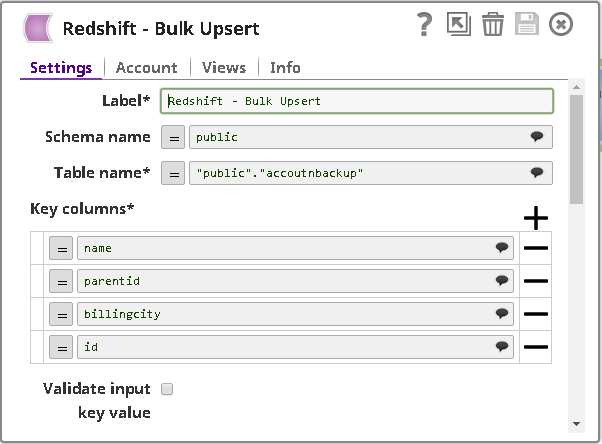
Task: Open suggestions bubble for Table name
Action: [537, 172]
